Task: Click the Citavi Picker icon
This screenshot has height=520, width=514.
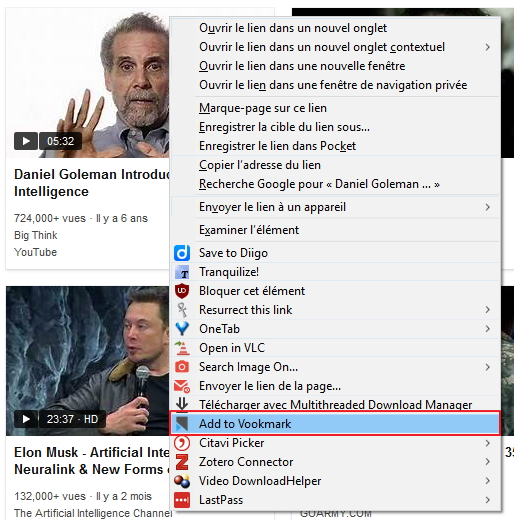Action: click(182, 443)
